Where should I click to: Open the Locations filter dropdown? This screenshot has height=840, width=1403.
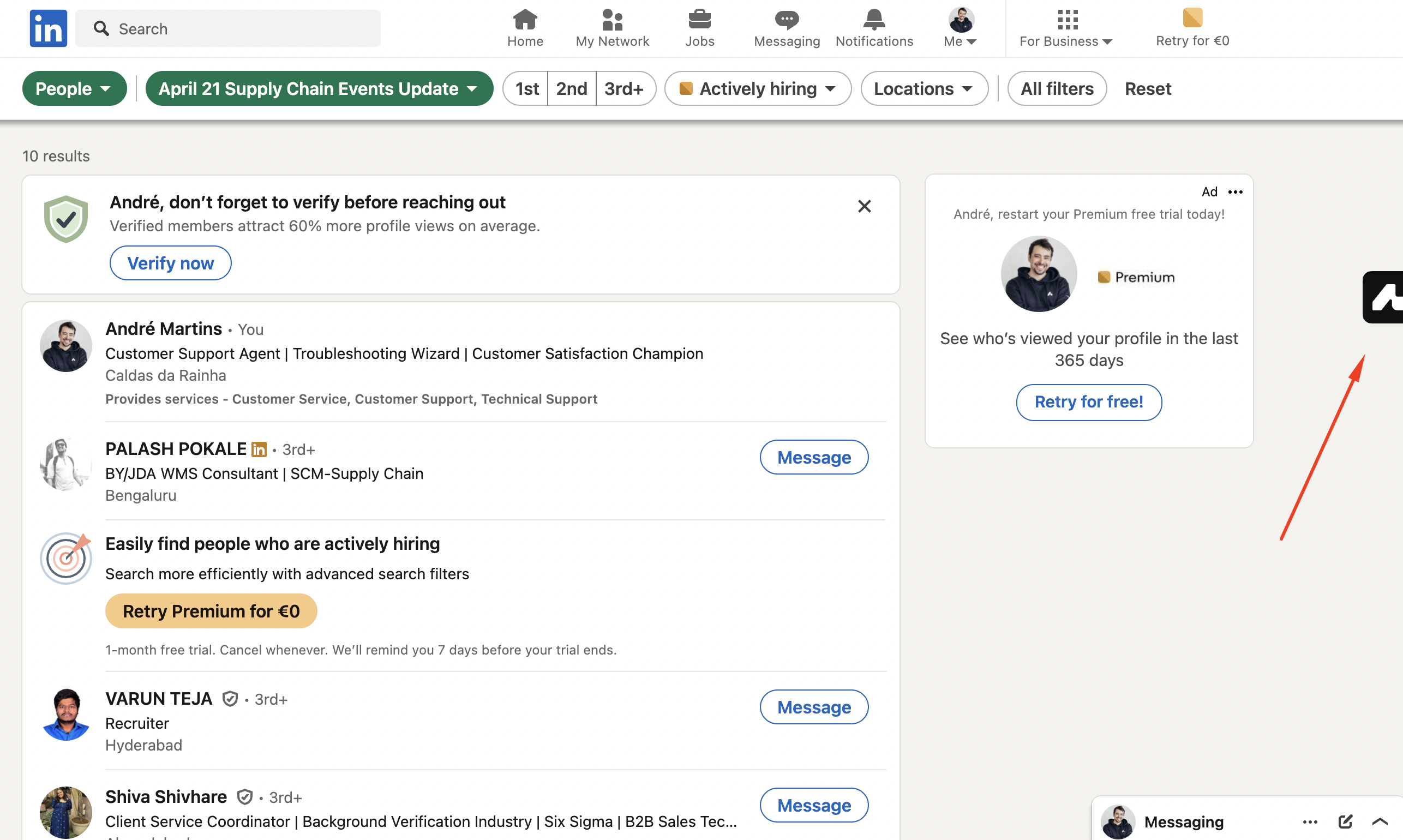924,88
